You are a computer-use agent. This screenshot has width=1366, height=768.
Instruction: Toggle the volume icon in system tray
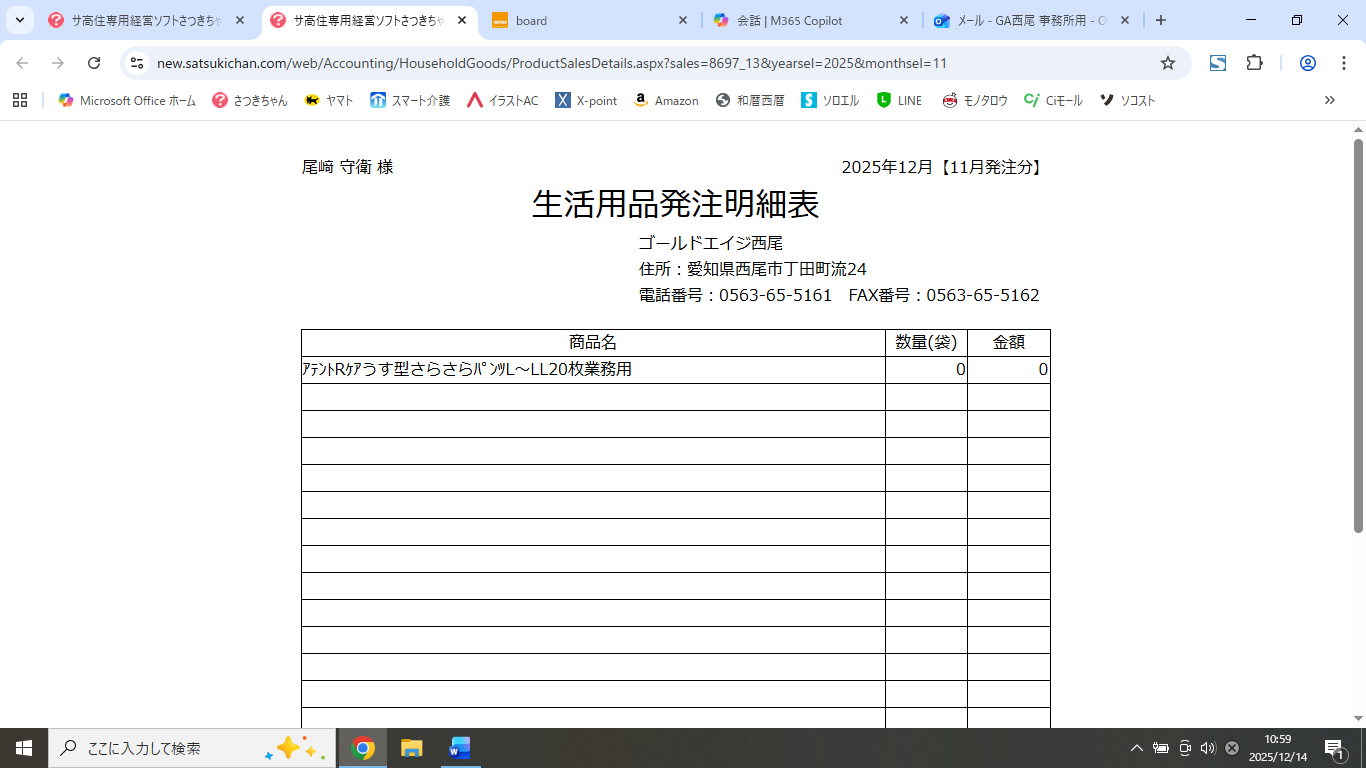coord(1207,748)
